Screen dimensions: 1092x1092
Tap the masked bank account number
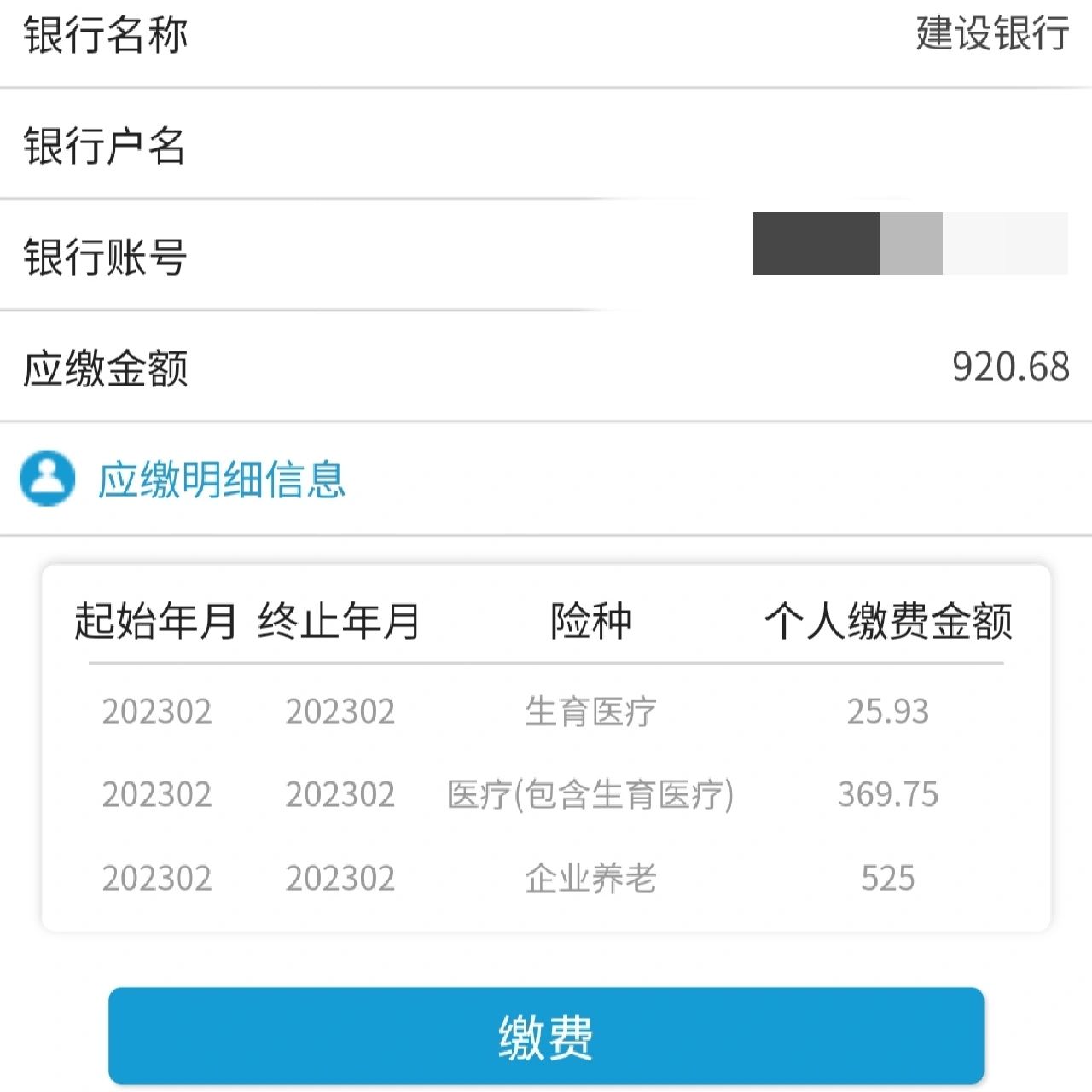[x=909, y=244]
